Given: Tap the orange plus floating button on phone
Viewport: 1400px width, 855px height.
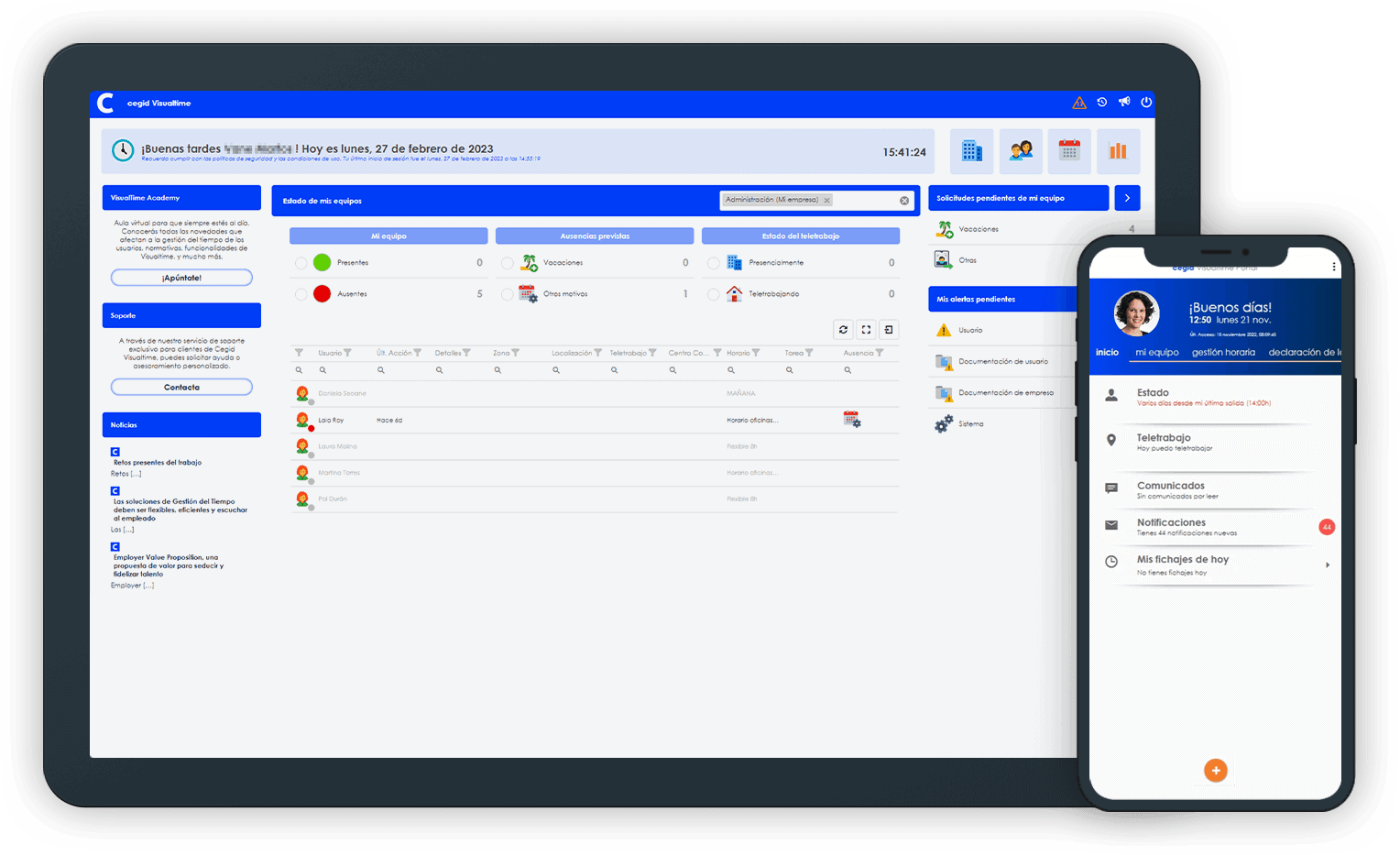Looking at the screenshot, I should tap(1216, 771).
